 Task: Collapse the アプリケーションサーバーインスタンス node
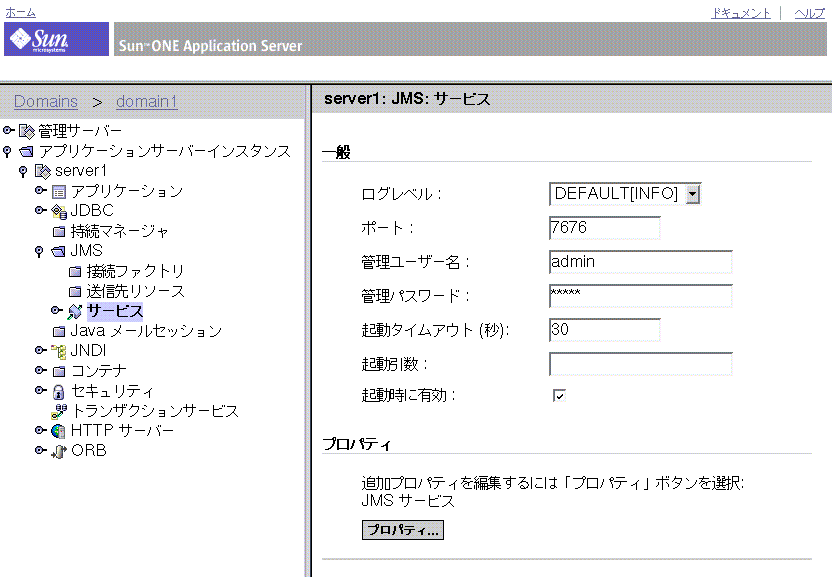(7, 152)
